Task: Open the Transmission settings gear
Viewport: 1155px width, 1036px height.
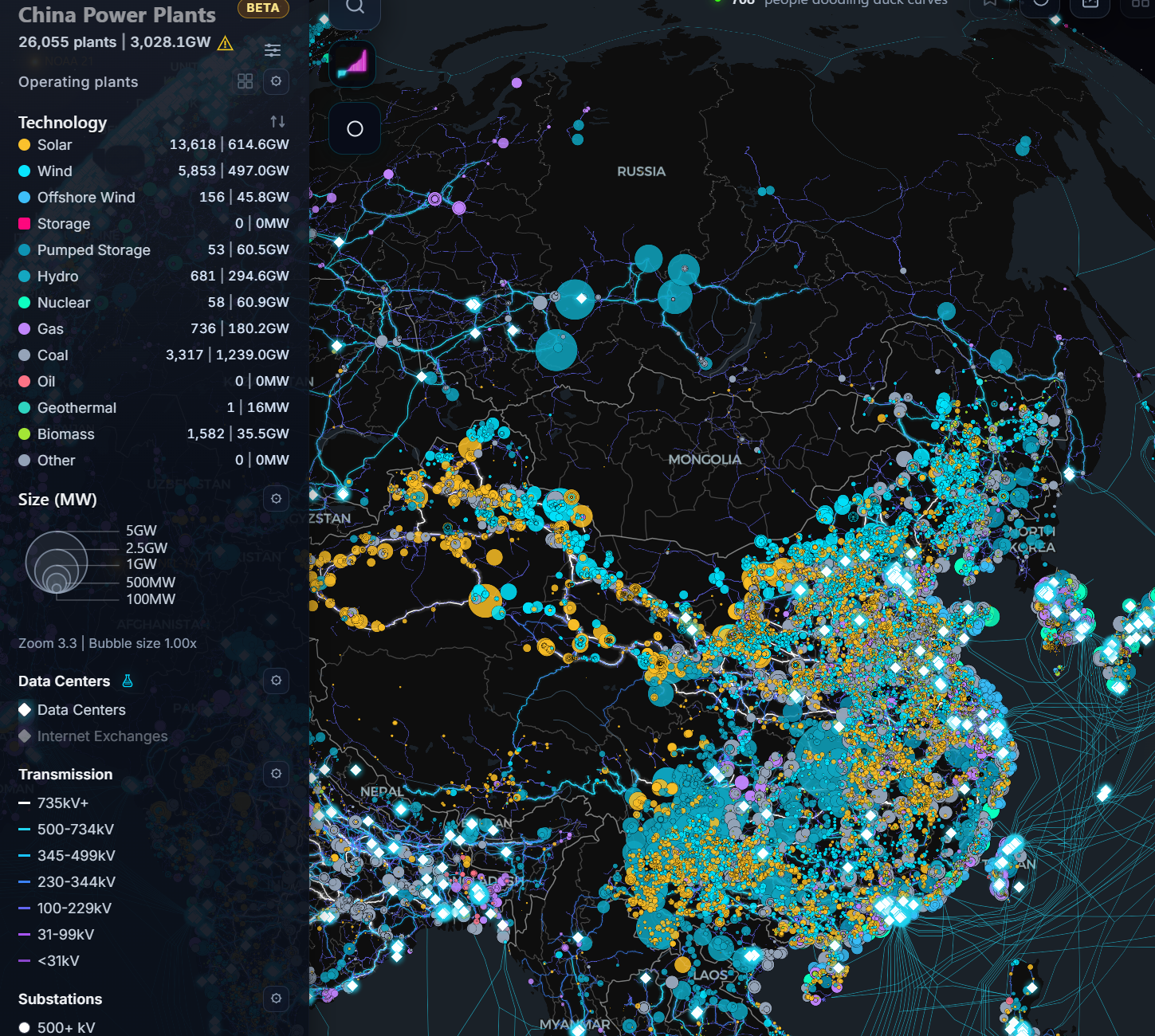Action: (276, 774)
